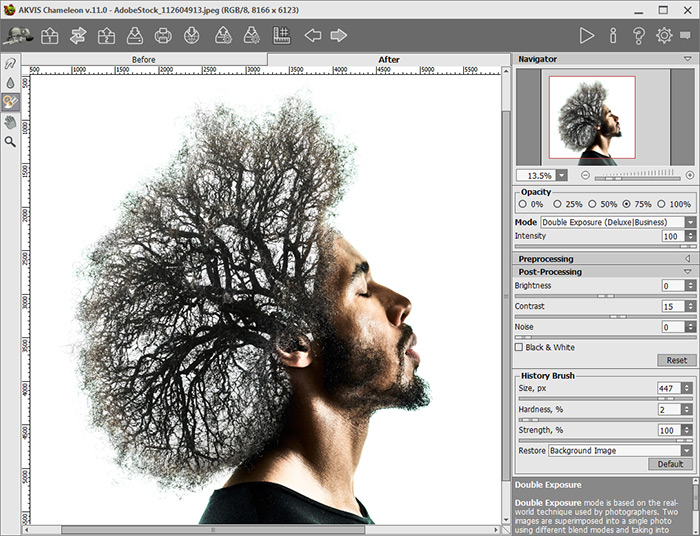Viewport: 700px width, 536px height.
Task: Click the AKVIS home page logo icon
Action: tap(18, 35)
